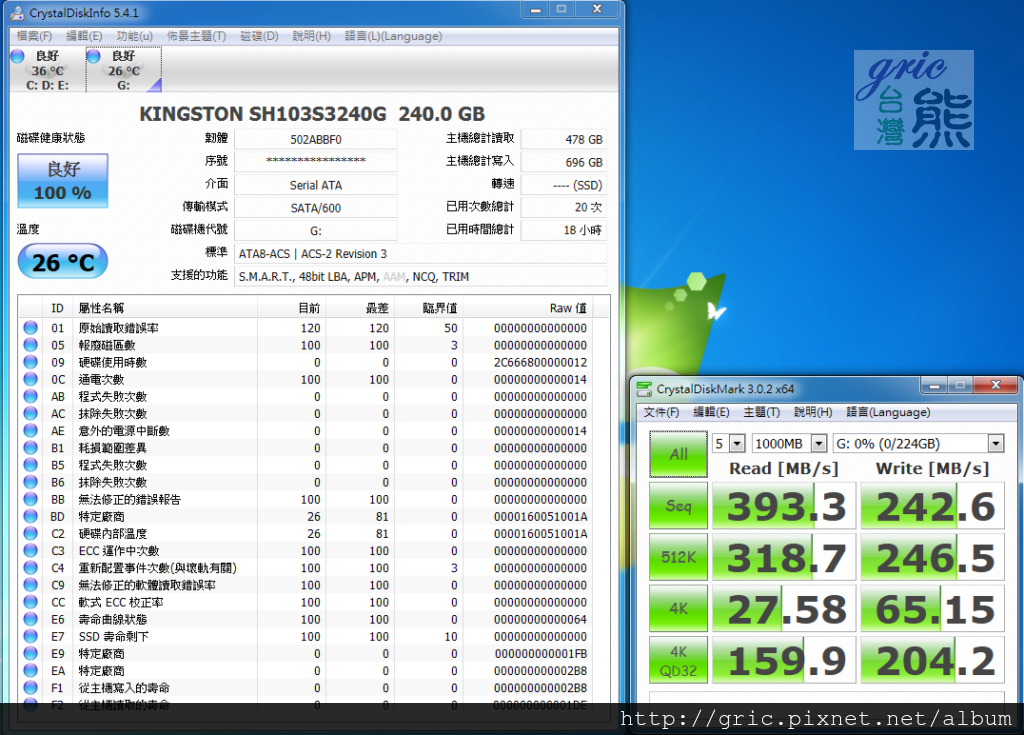Select the C: D: E: disk tab at 36 °C
Screen dimensions: 1024x735
coord(48,70)
